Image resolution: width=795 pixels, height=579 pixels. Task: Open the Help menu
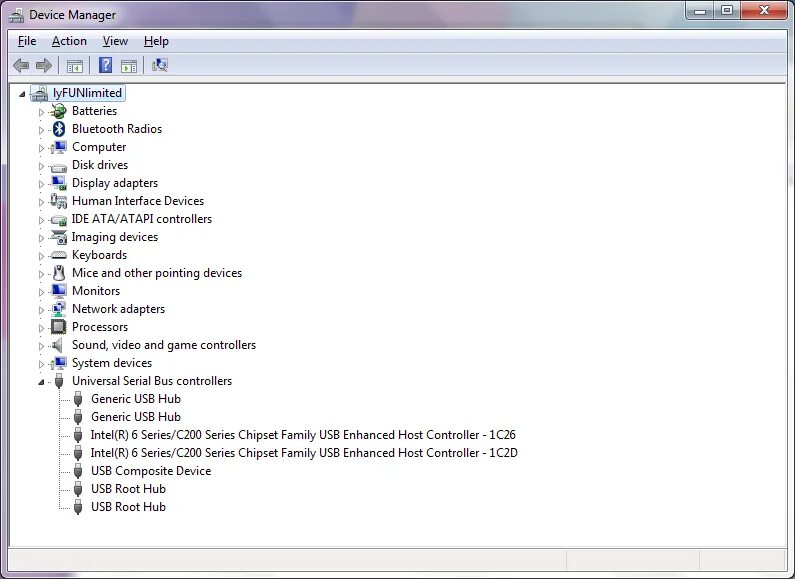tap(156, 41)
